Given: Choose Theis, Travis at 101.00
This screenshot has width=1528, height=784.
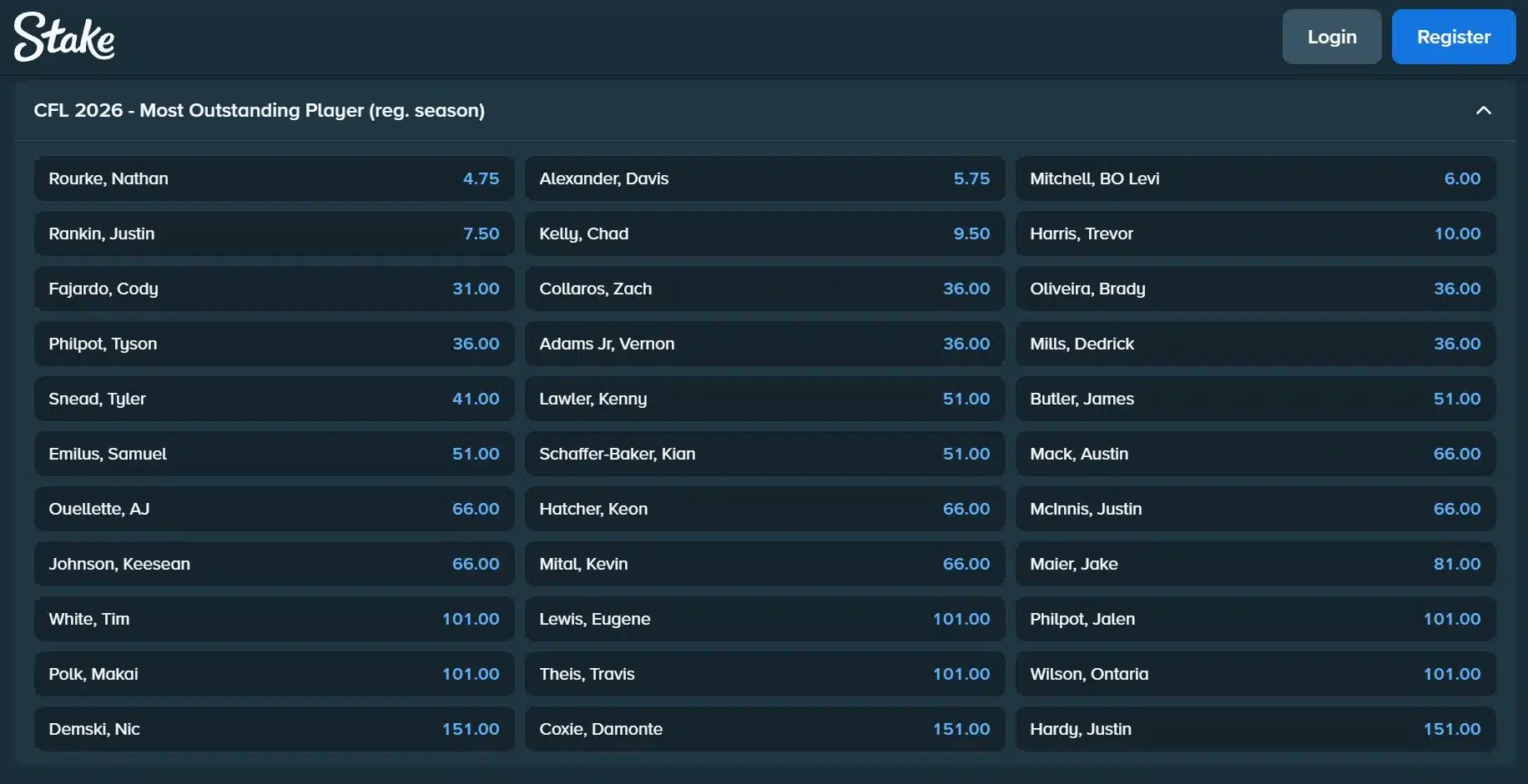Looking at the screenshot, I should click(764, 674).
